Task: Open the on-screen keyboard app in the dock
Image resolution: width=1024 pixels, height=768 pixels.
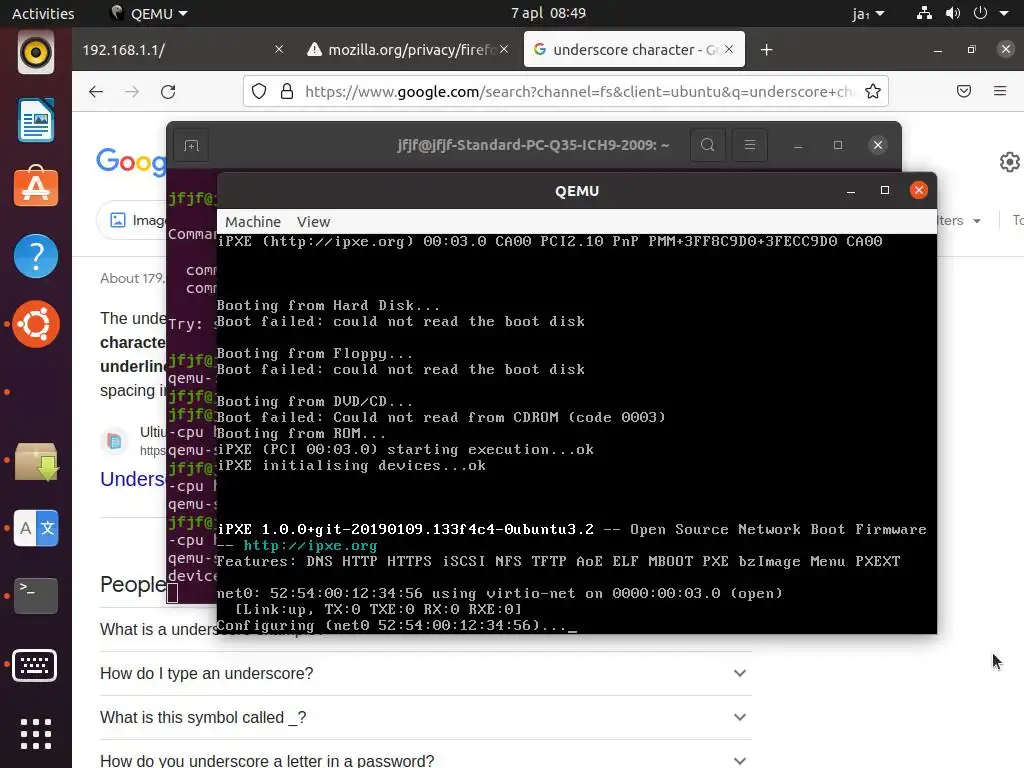Action: click(x=35, y=665)
